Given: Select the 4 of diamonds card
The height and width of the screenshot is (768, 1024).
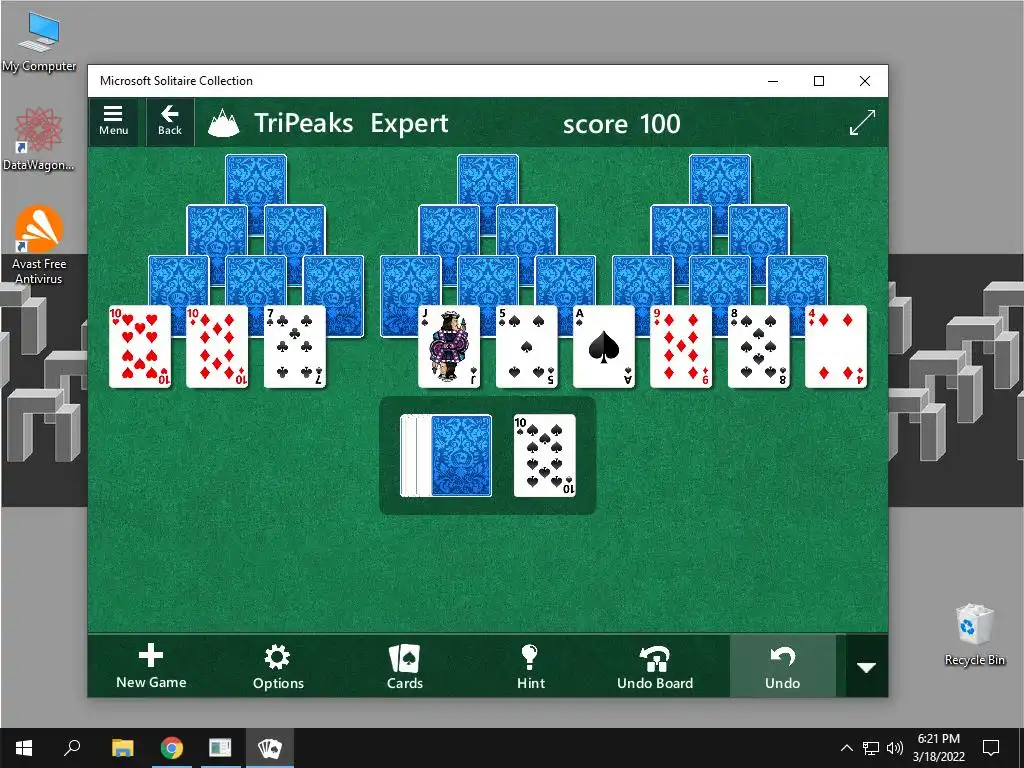Looking at the screenshot, I should (x=836, y=347).
